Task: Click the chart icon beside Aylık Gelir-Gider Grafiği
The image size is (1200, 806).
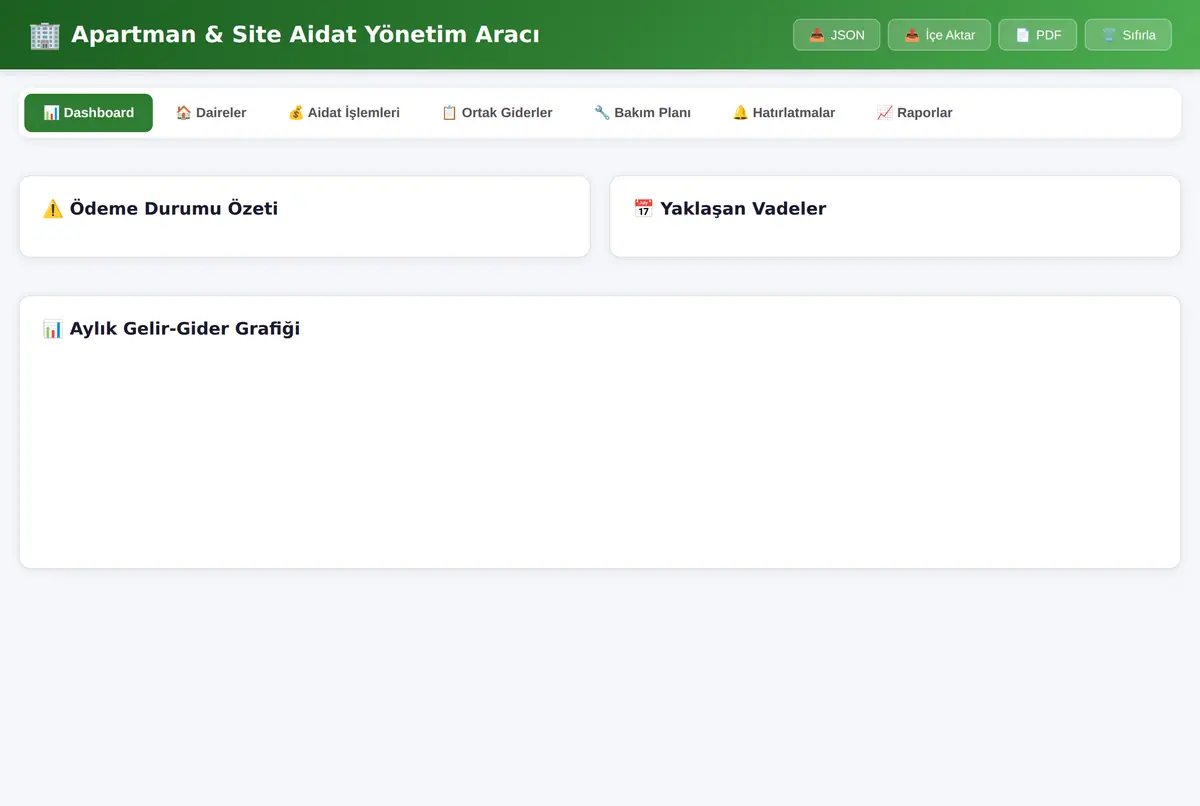Action: pyautogui.click(x=53, y=329)
